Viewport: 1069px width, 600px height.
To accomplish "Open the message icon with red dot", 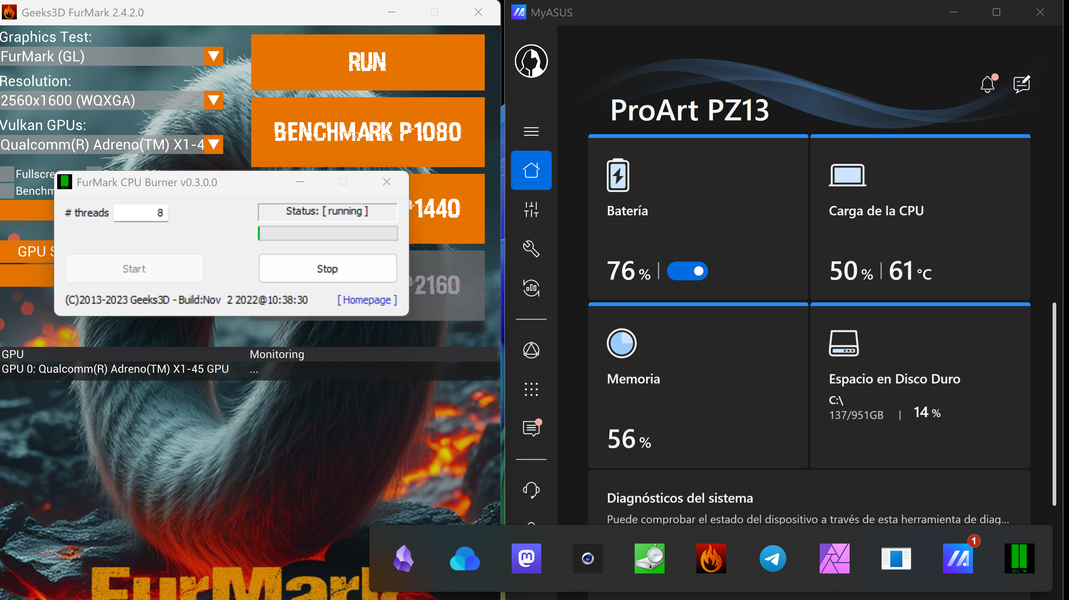I will 532,428.
